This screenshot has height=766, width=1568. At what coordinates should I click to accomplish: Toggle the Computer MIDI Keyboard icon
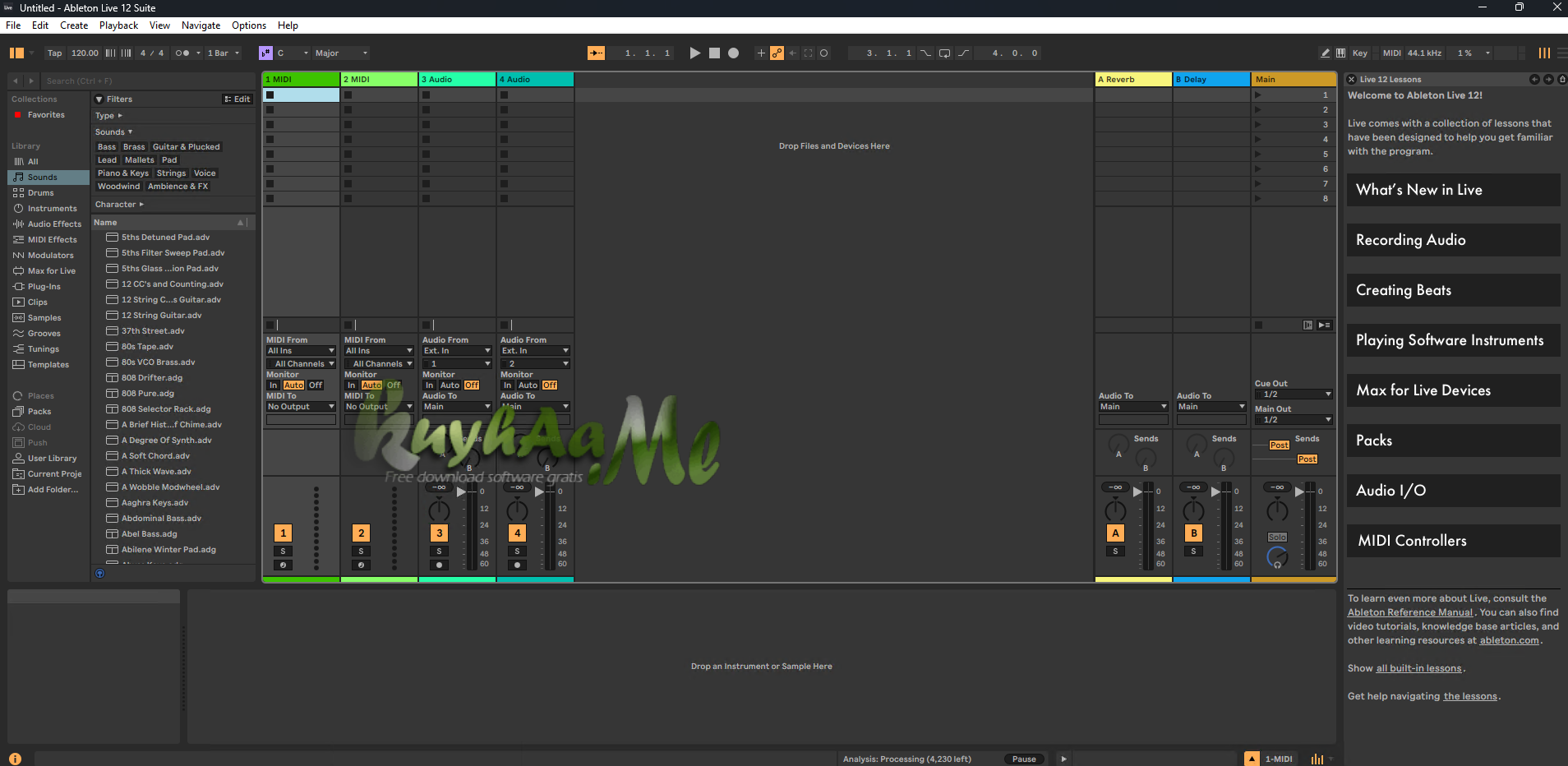pyautogui.click(x=1340, y=53)
